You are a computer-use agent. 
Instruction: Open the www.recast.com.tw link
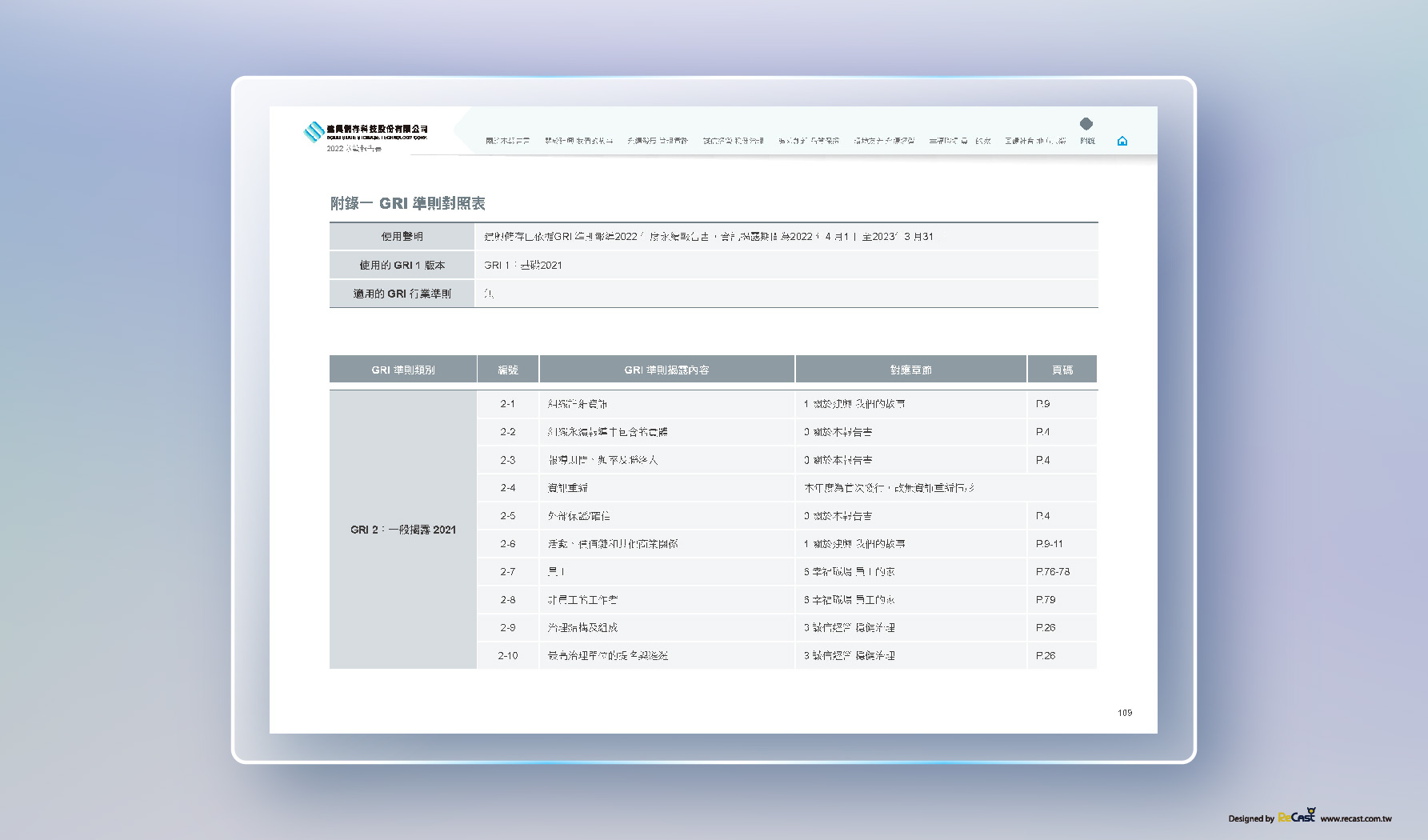[1356, 818]
